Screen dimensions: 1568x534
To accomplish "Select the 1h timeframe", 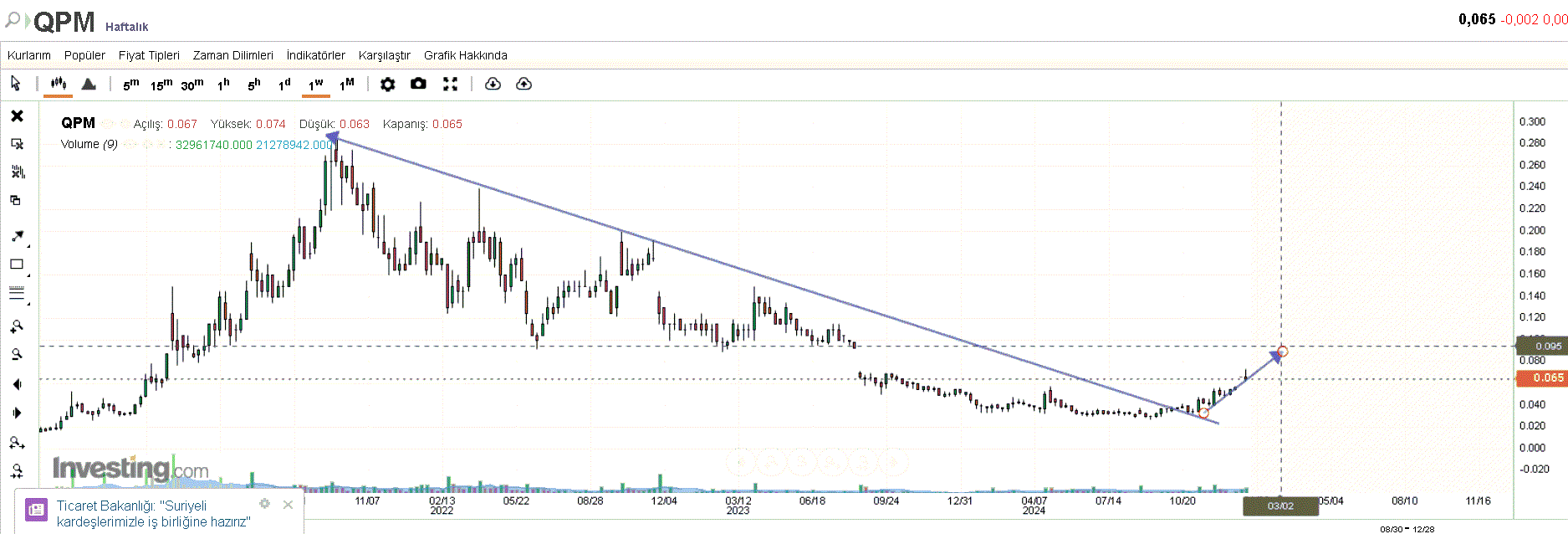I will pyautogui.click(x=223, y=85).
